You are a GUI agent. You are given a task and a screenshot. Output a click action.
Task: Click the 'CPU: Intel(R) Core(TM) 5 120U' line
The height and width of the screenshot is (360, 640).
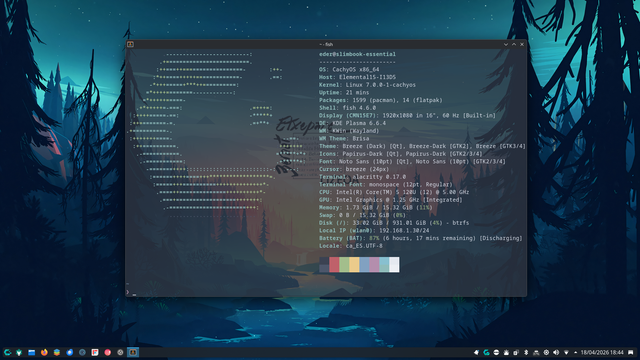(x=394, y=192)
